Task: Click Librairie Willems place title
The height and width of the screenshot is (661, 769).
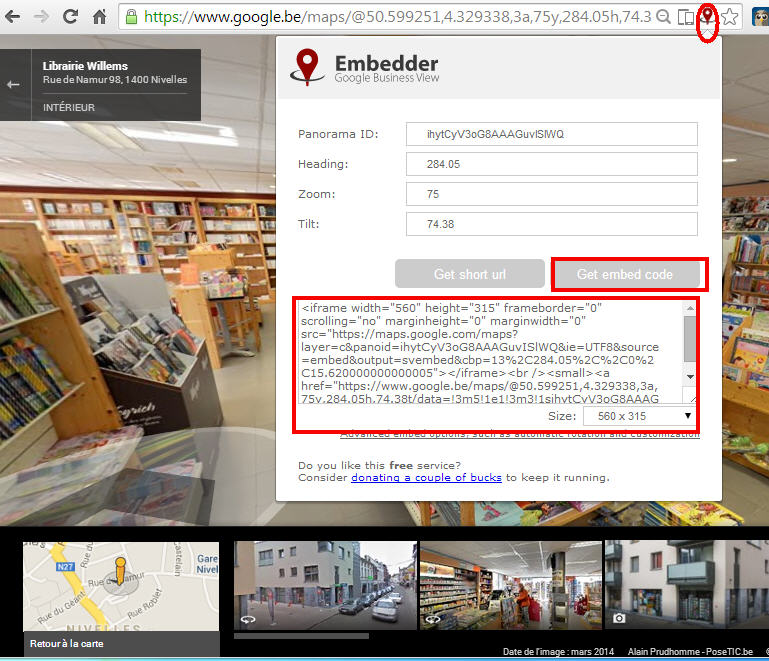Action: tap(85, 66)
